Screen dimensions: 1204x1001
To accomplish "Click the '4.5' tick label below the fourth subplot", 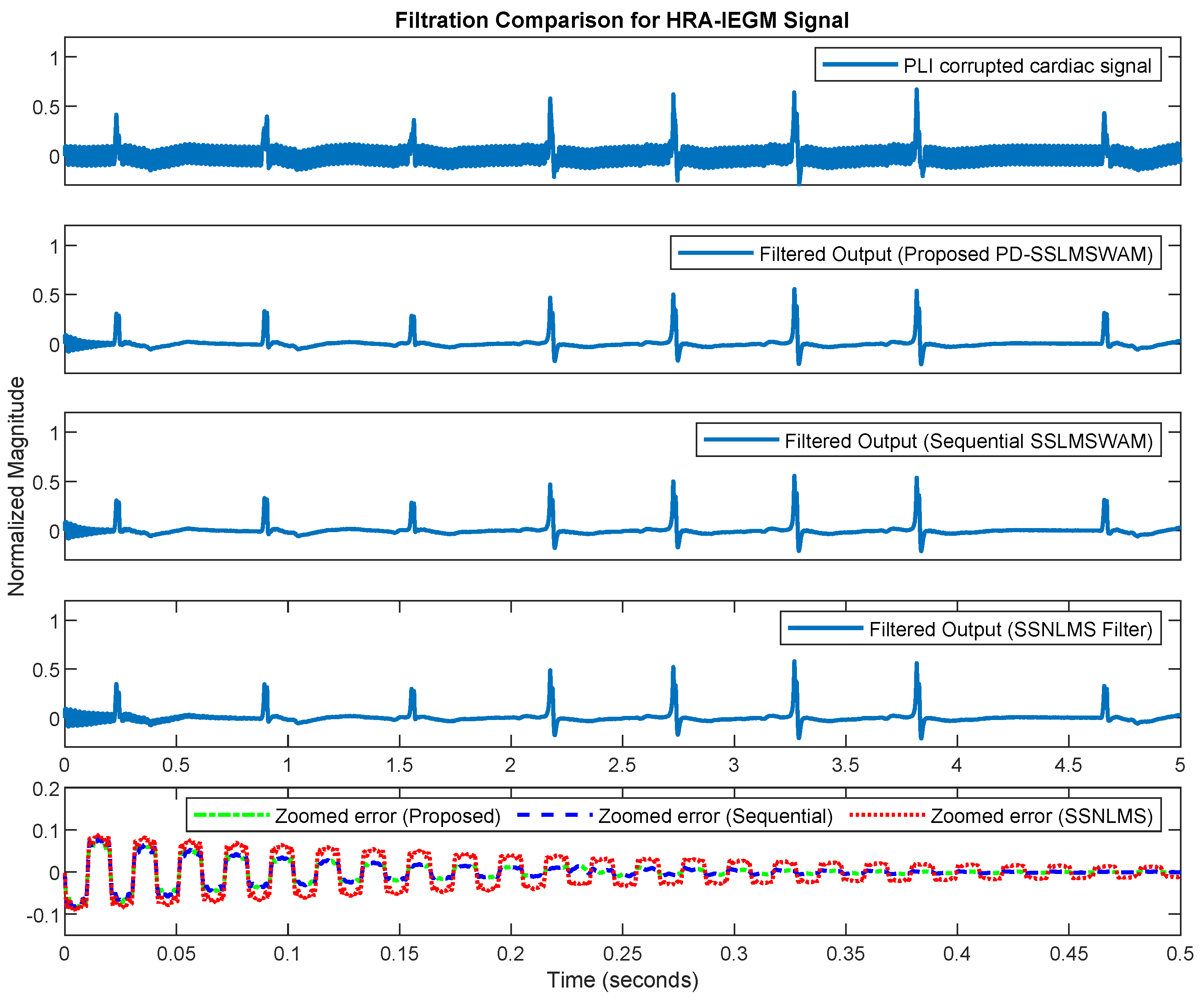I will tap(1068, 765).
